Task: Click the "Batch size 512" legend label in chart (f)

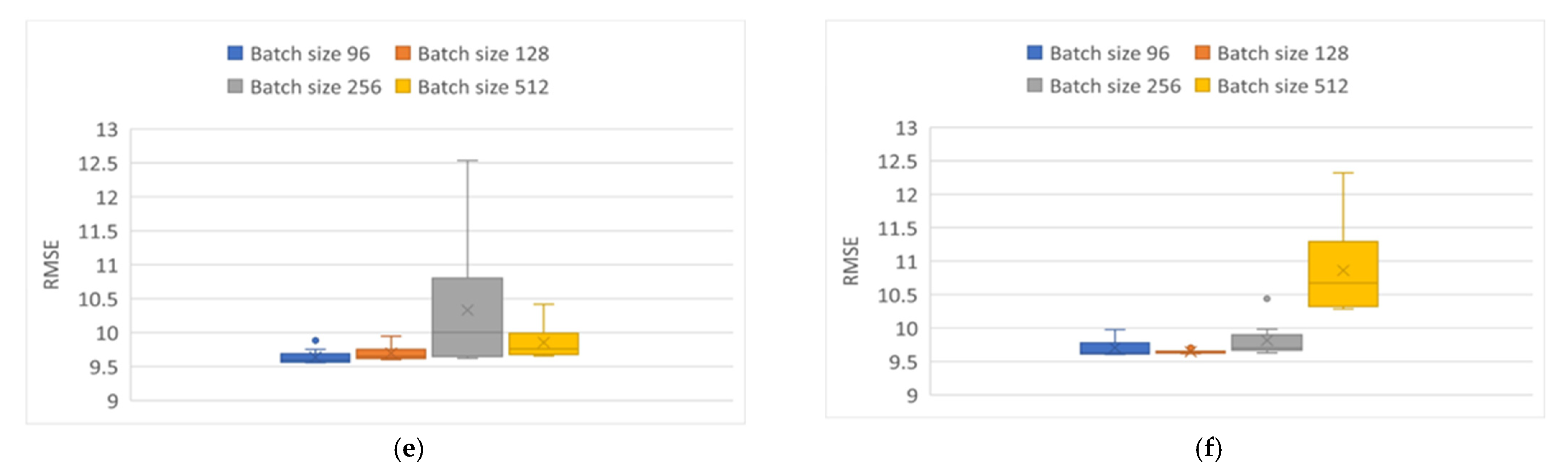Action: (x=1282, y=86)
